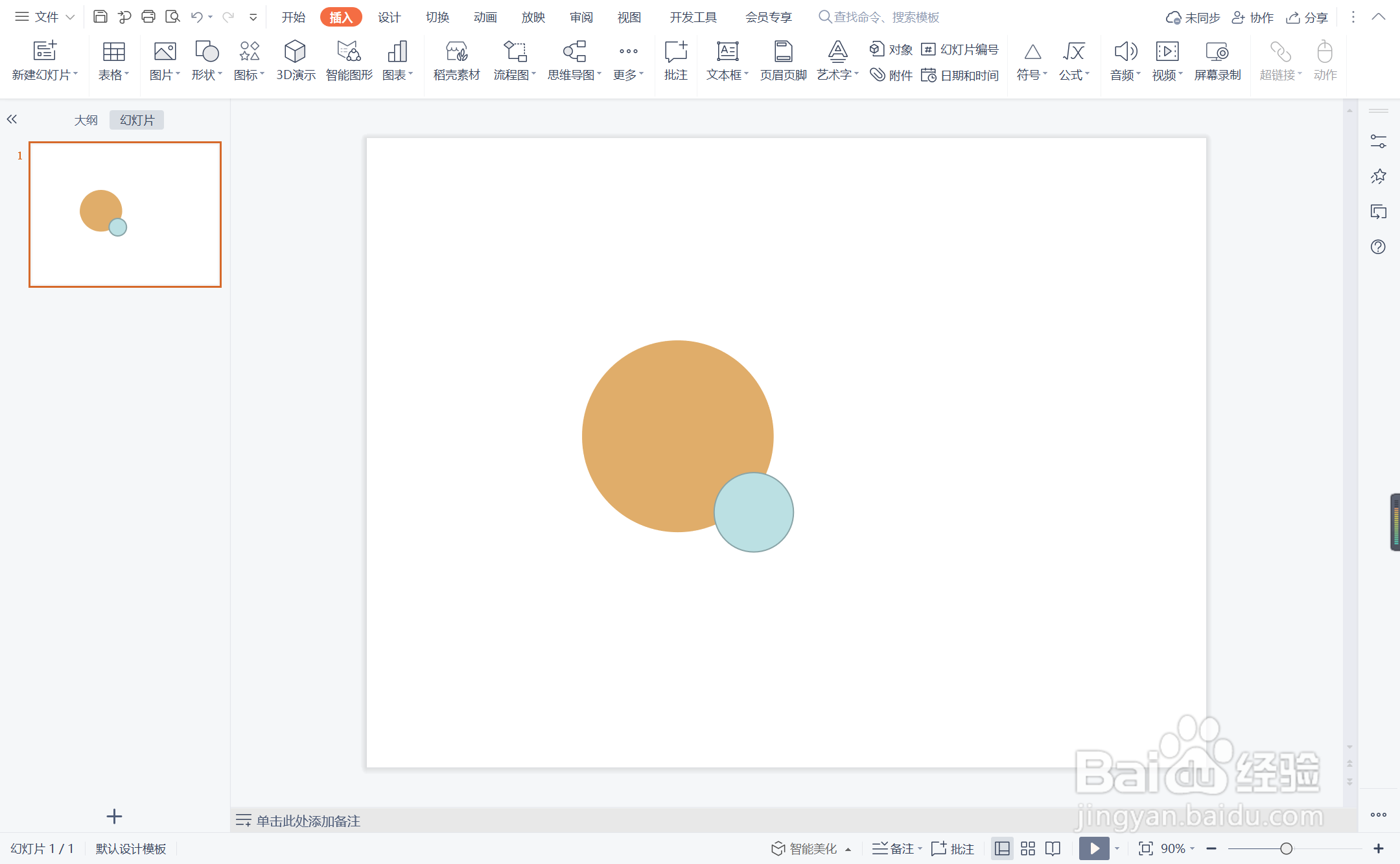Insert a 智能图形 smart graphic
1400x864 pixels.
[x=349, y=61]
